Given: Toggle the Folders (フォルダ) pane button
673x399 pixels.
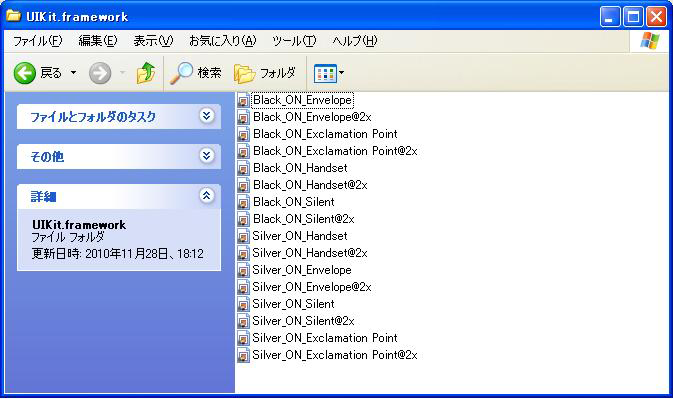Looking at the screenshot, I should 265,73.
